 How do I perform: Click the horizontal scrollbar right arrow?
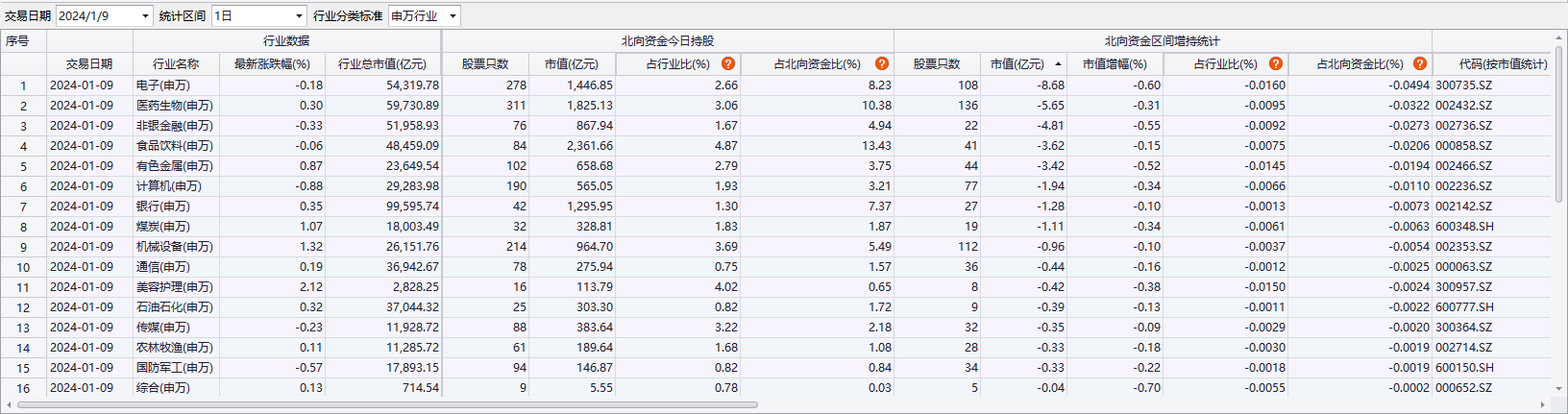[x=1544, y=404]
